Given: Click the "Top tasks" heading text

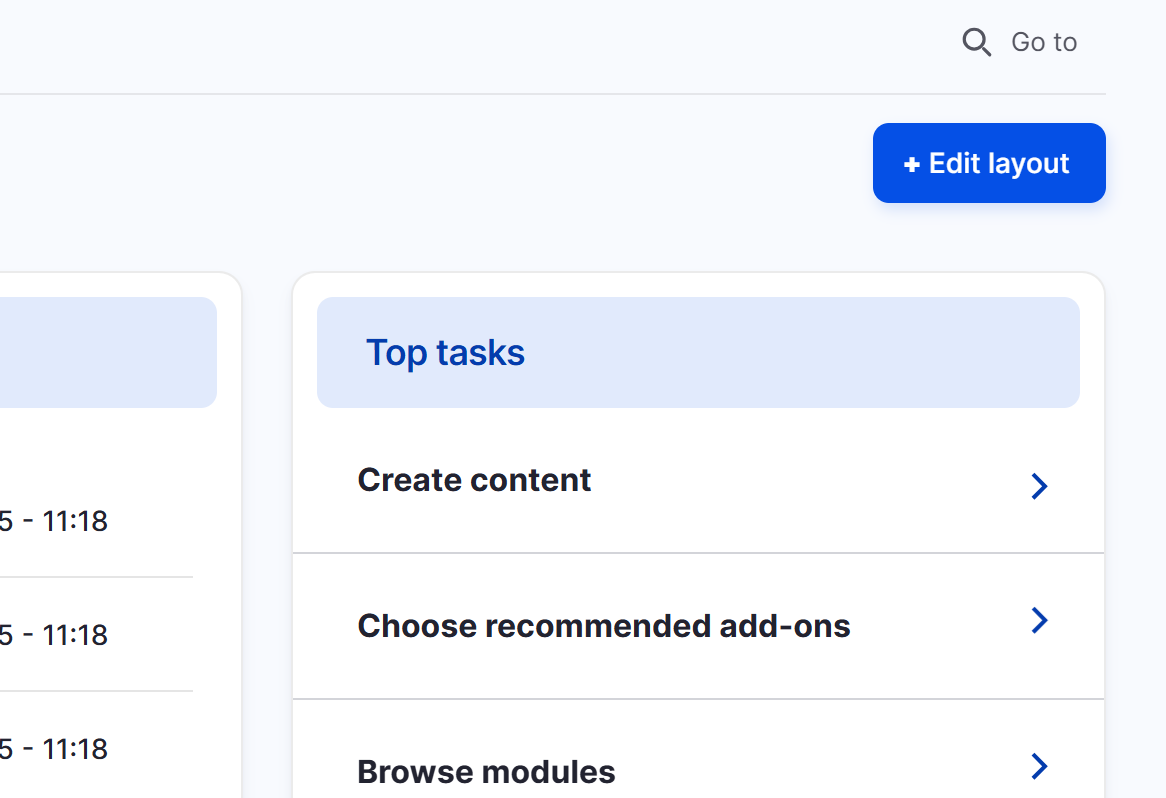Looking at the screenshot, I should (x=445, y=353).
